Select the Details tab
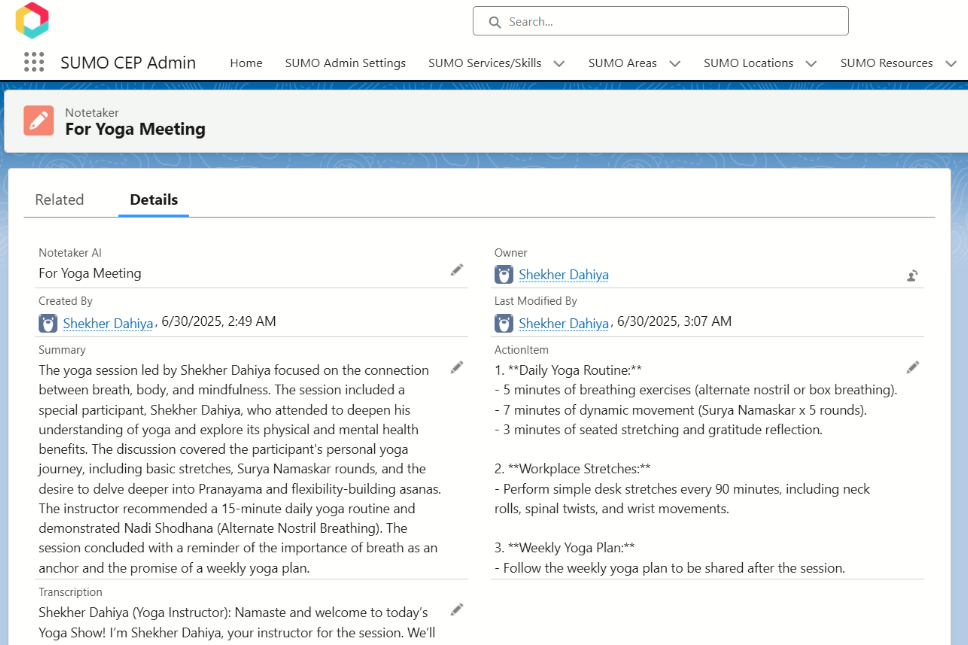Screen dimensions: 968x645 154,200
